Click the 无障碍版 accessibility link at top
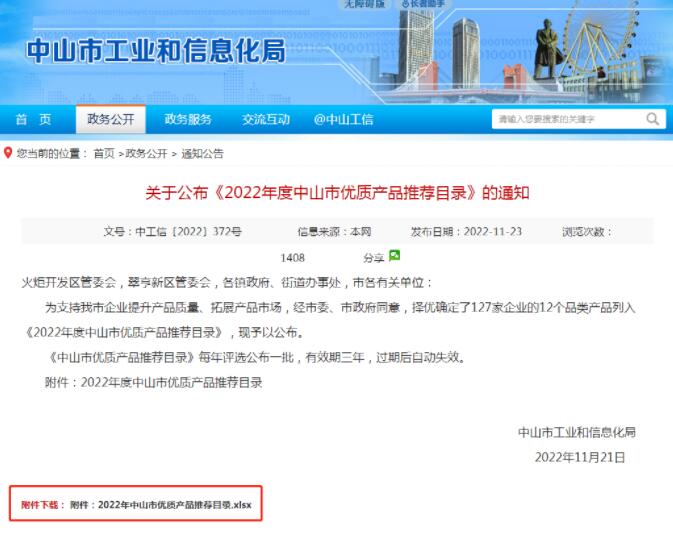Screen dimensions: 673x540 364,5
